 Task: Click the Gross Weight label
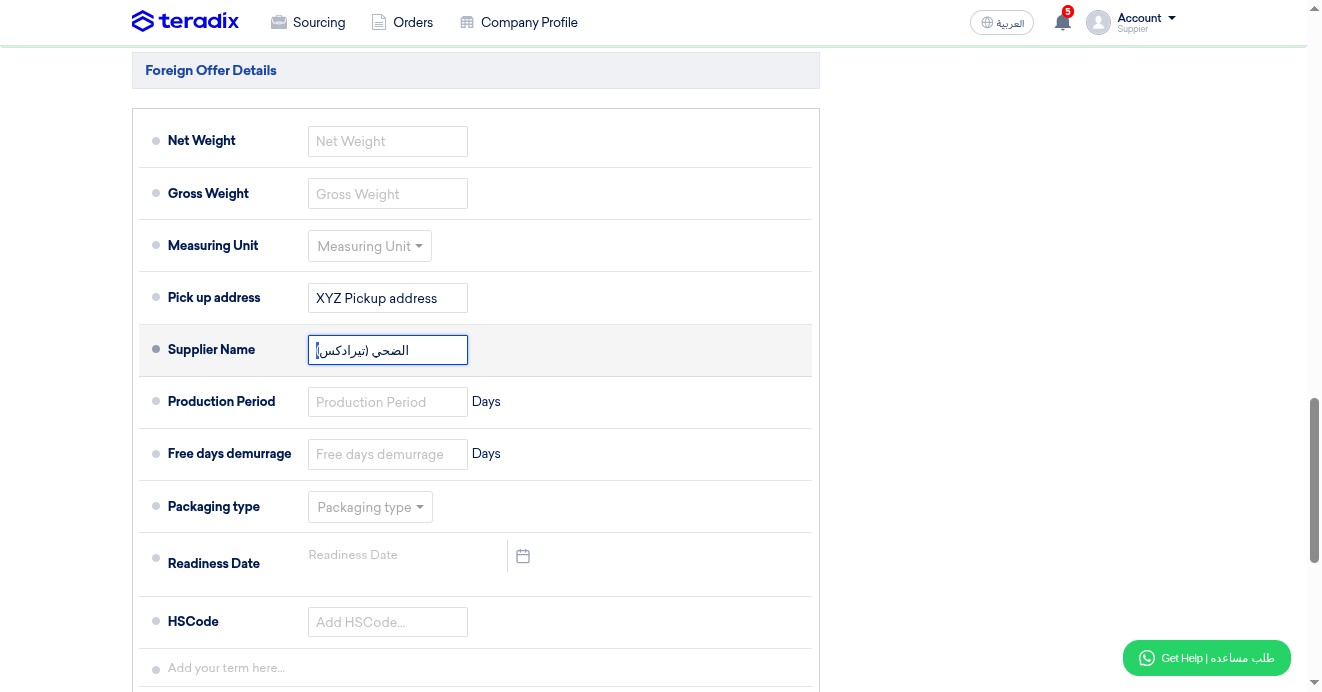[208, 193]
